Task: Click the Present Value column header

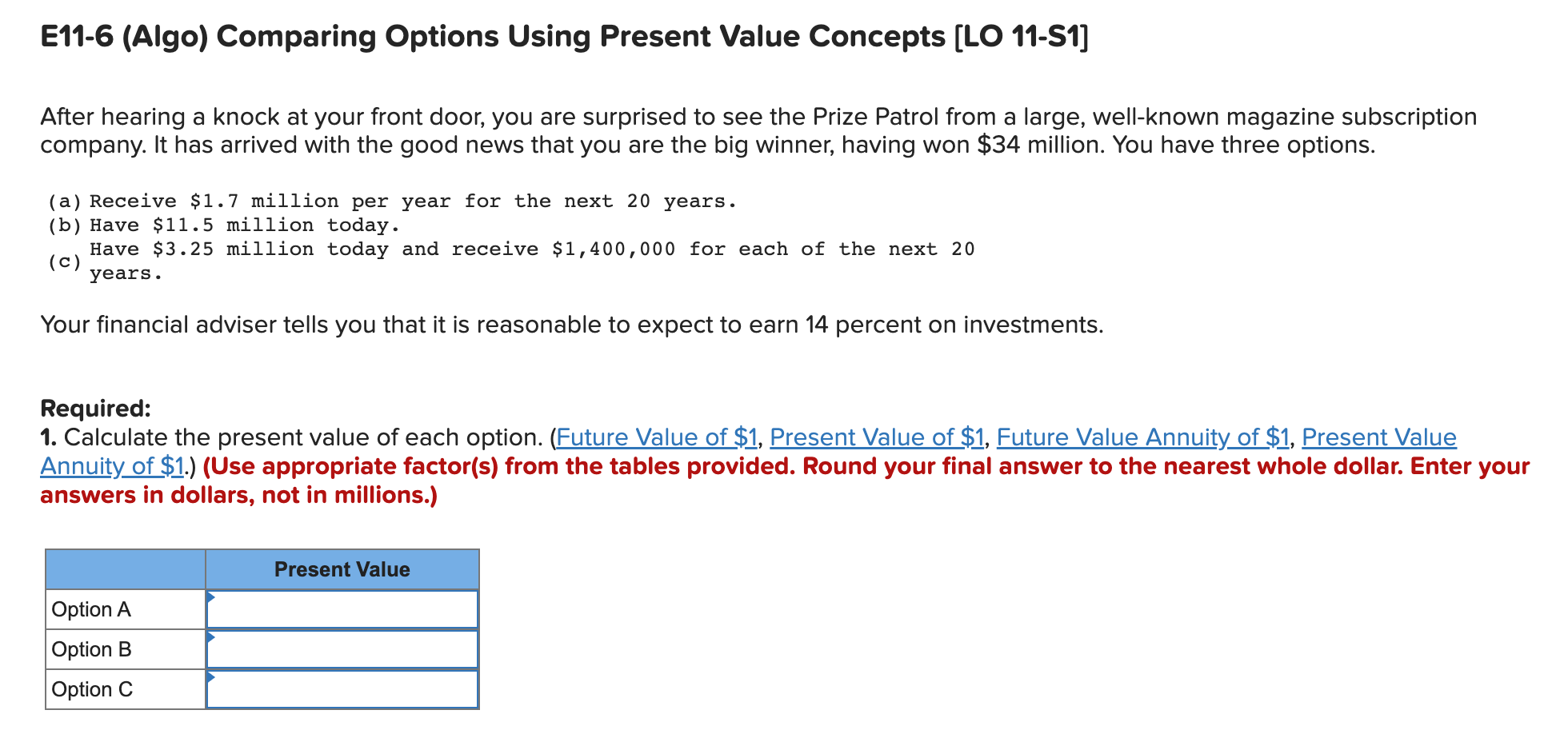Action: pyautogui.click(x=342, y=569)
